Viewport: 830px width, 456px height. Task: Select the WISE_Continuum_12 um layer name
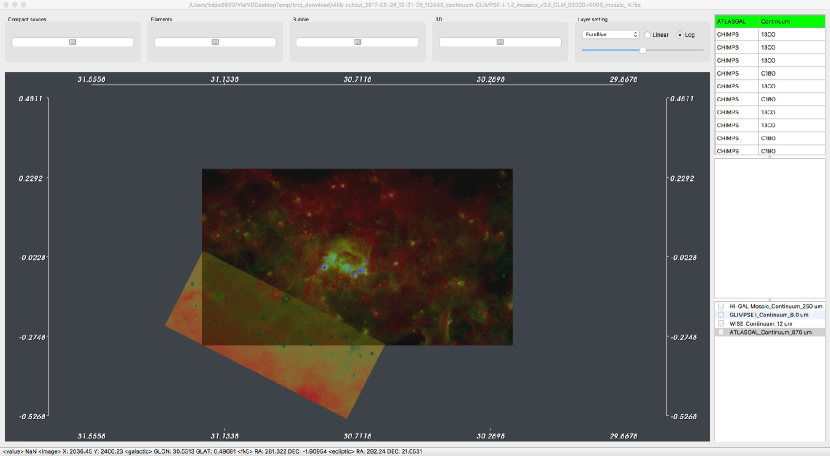[x=761, y=324]
